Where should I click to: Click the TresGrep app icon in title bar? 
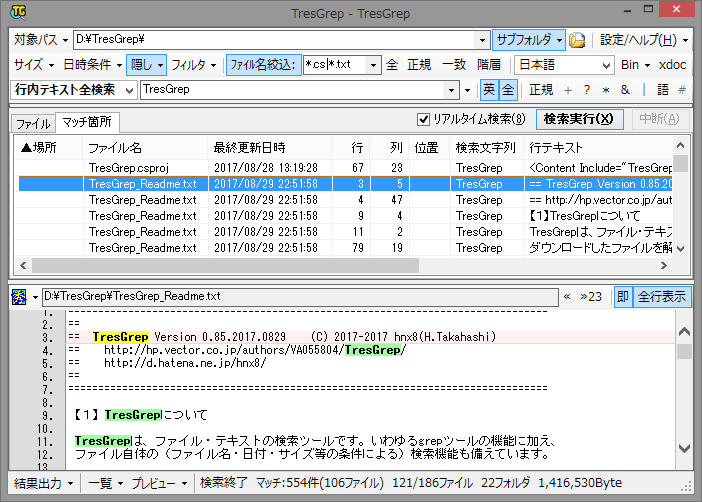(x=18, y=12)
